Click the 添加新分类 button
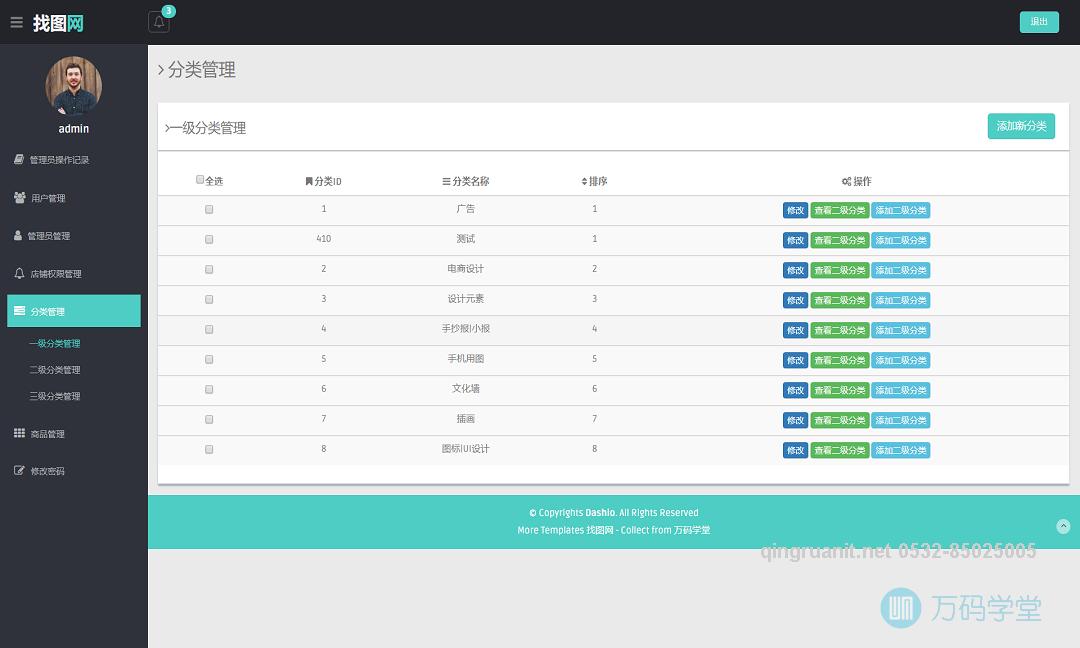This screenshot has height=648, width=1080. (x=1021, y=126)
